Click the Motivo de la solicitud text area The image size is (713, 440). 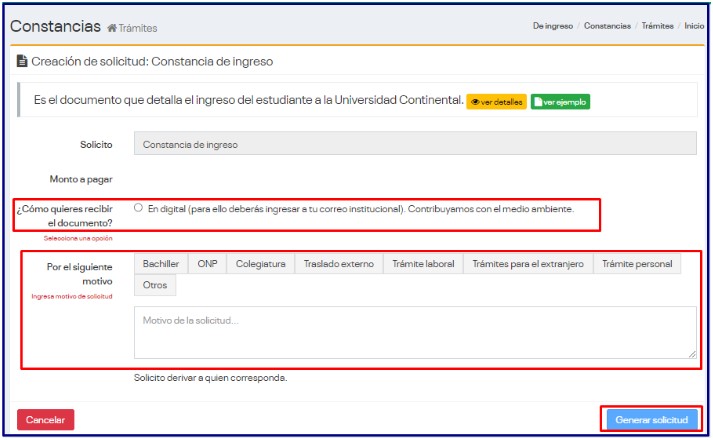click(415, 332)
